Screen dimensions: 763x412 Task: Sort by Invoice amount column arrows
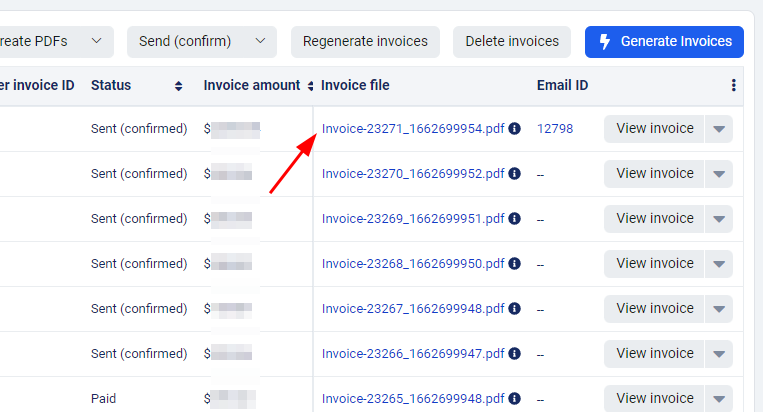click(310, 86)
